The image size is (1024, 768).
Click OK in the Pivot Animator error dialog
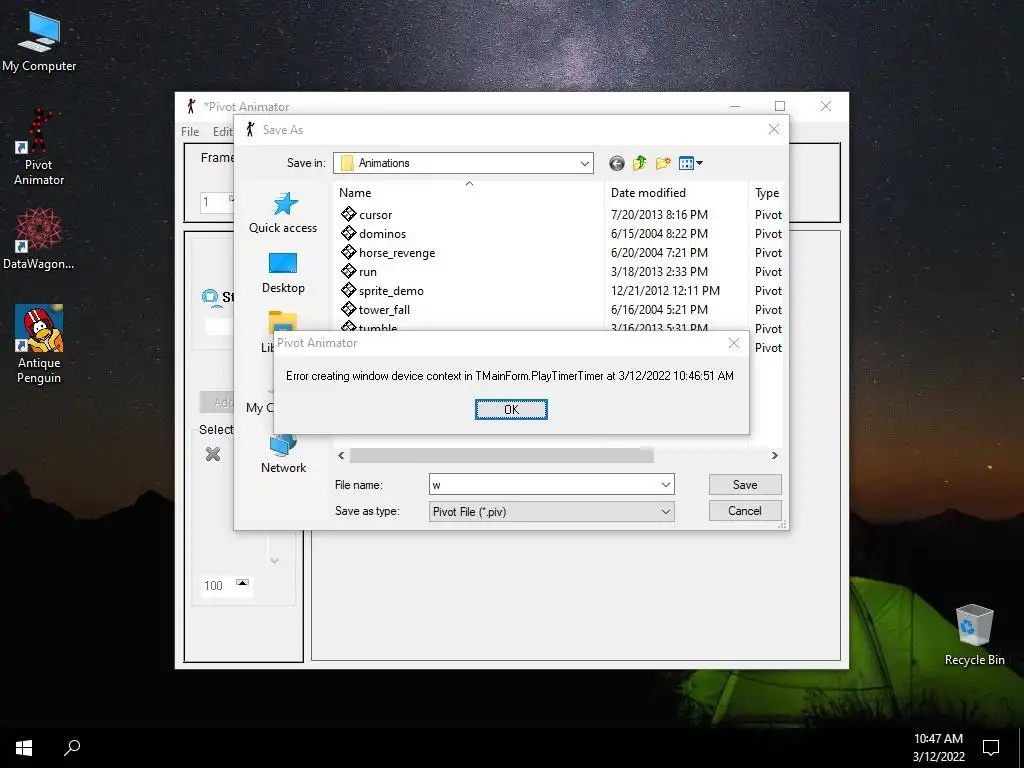[x=511, y=409]
